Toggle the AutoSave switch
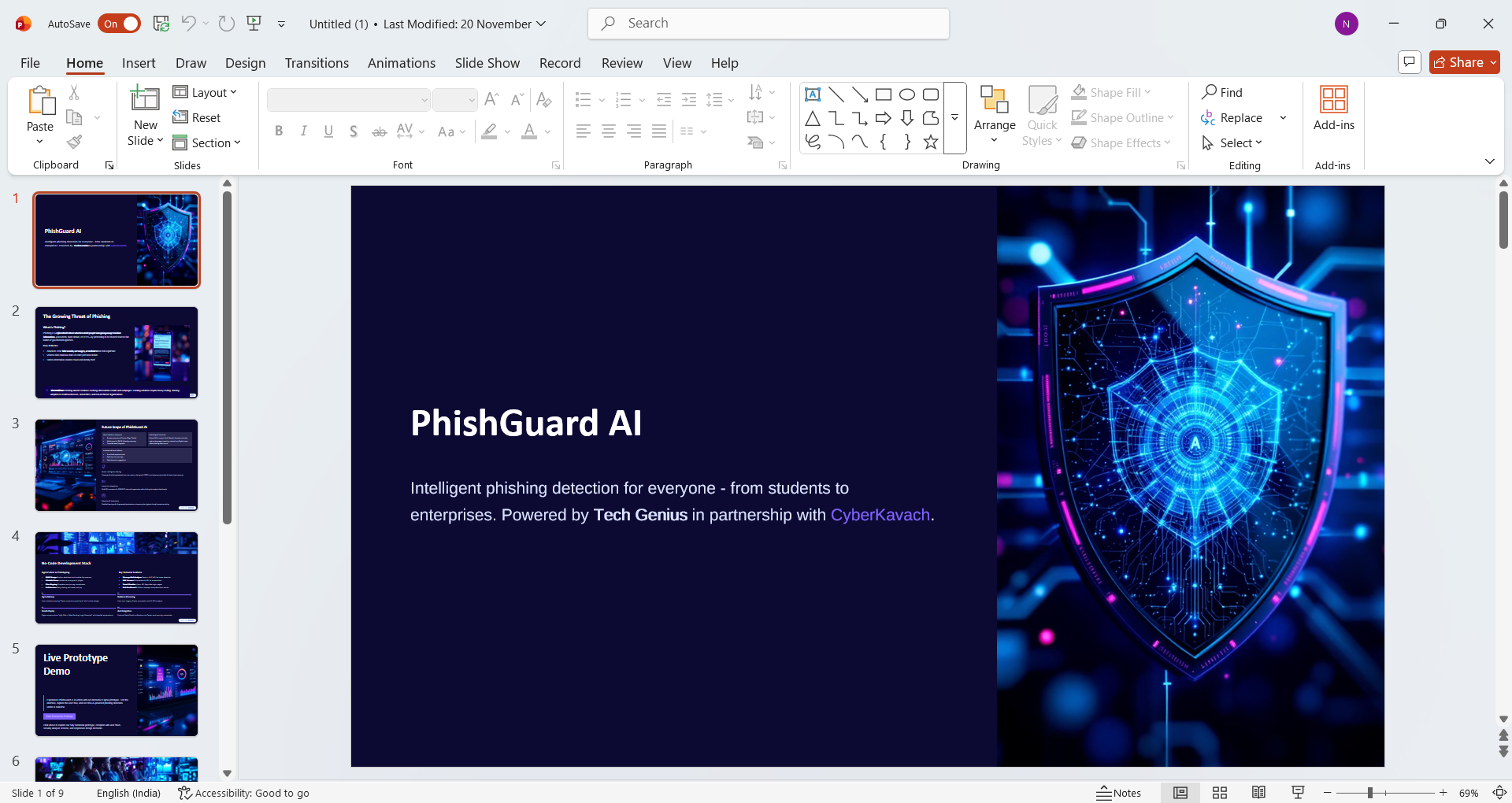The image size is (1512, 803). [x=120, y=24]
